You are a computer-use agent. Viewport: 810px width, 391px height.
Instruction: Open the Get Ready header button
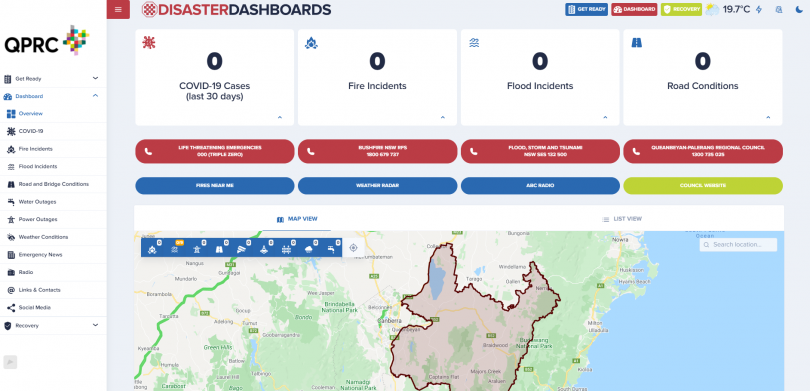[586, 9]
